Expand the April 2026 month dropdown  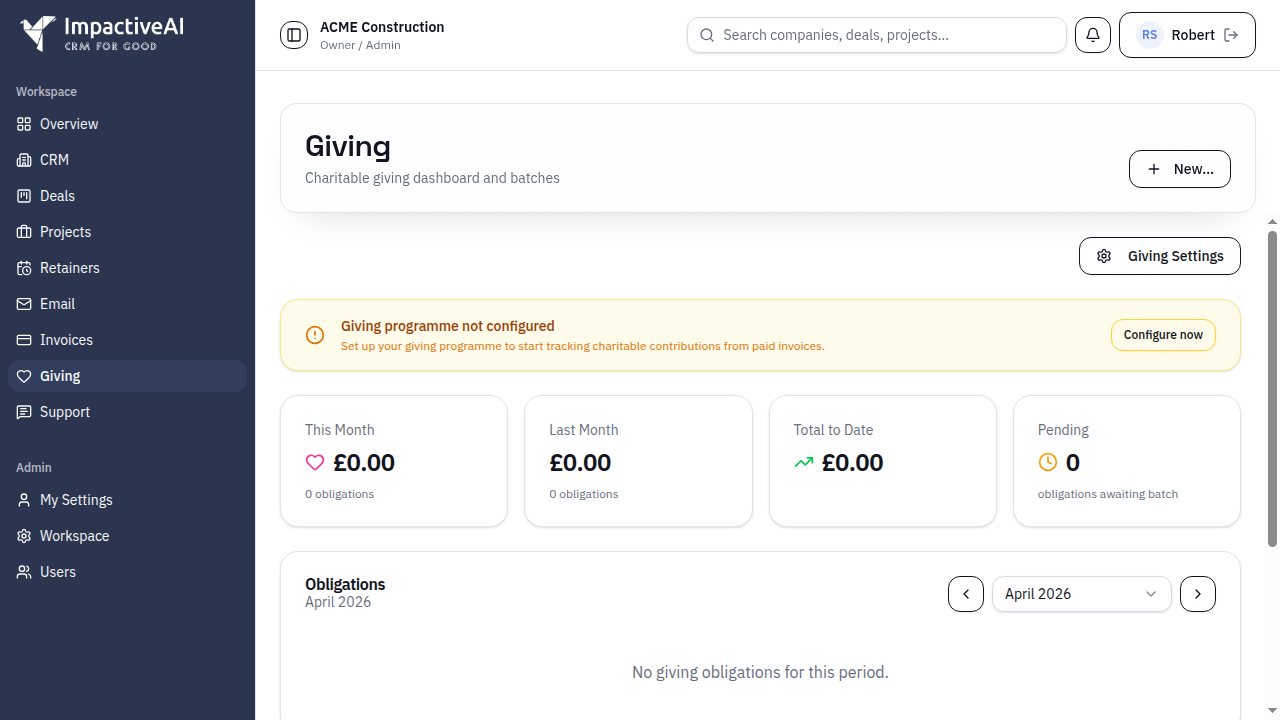coord(1081,594)
